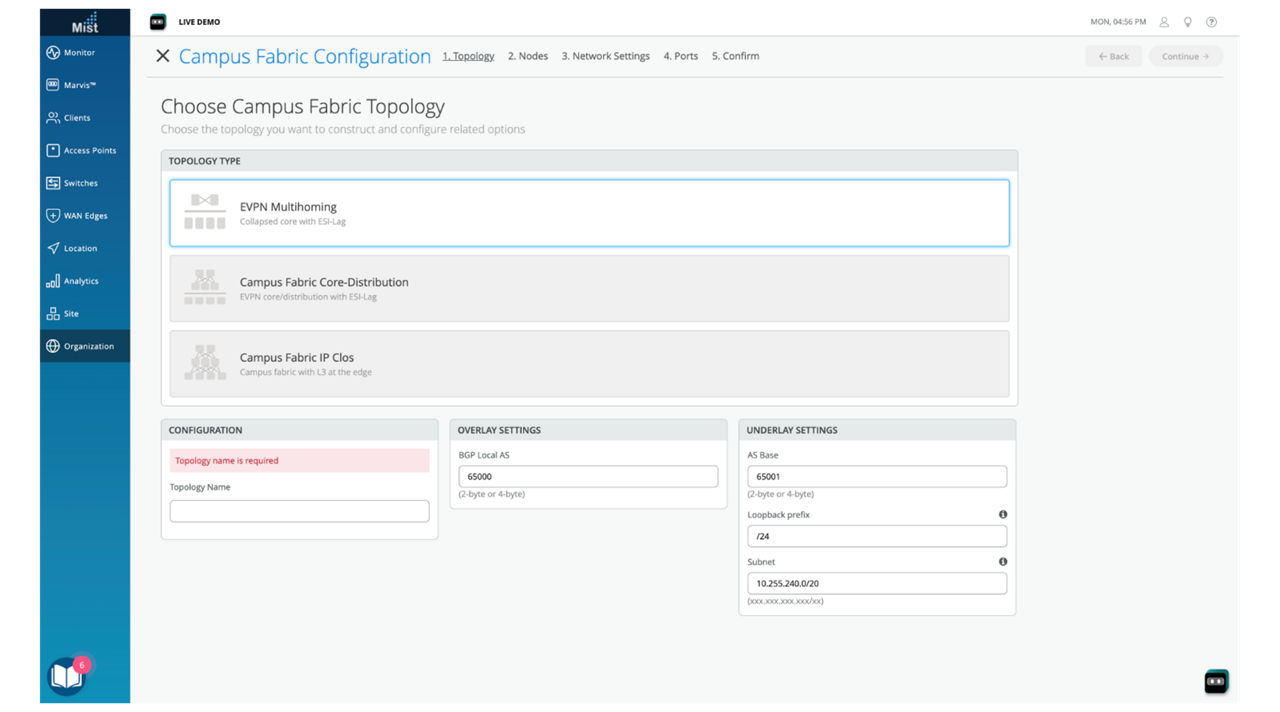Image resolution: width=1280 pixels, height=712 pixels.
Task: Select the EVPN Multihoming topology
Action: pos(590,211)
